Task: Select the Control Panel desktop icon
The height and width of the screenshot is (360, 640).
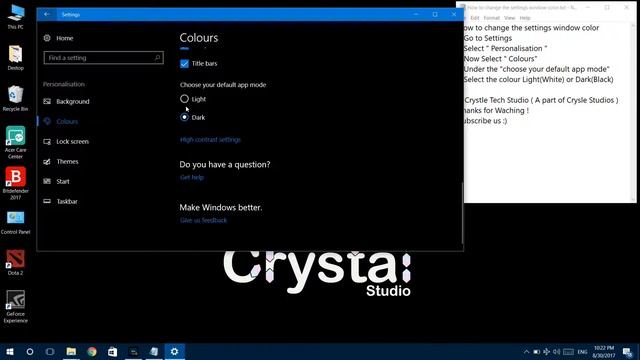Action: coord(16,222)
